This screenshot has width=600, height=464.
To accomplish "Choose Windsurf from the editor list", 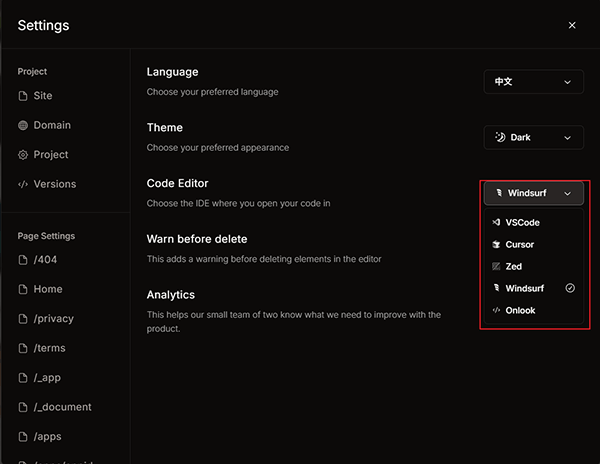I will (x=533, y=288).
